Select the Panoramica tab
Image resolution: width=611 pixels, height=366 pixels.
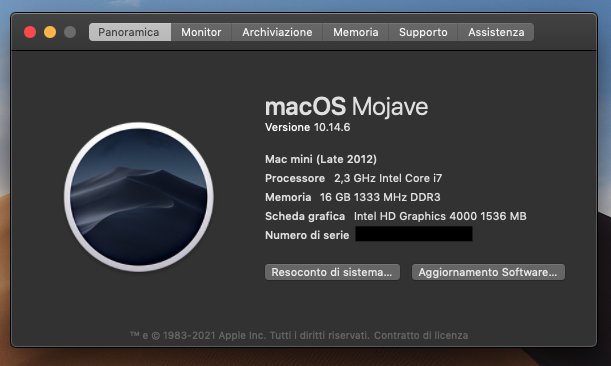click(x=130, y=32)
